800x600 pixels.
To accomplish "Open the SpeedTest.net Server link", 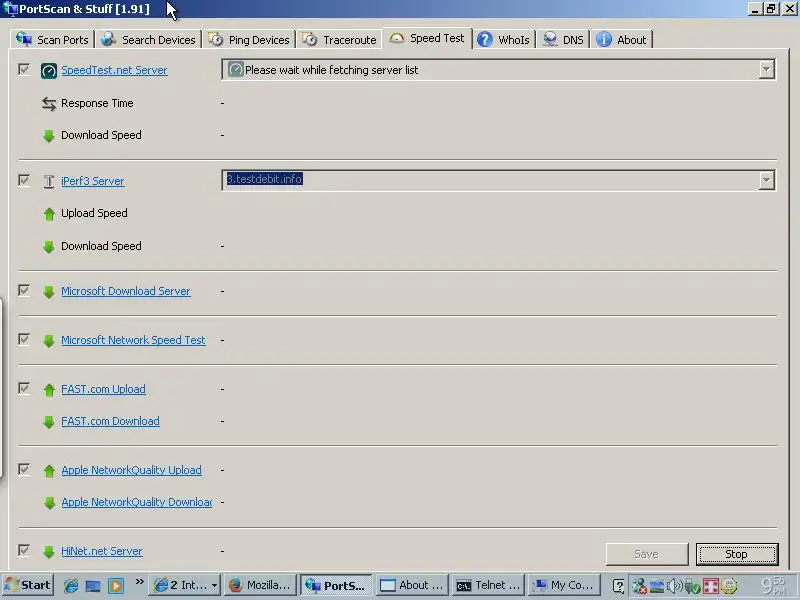I will click(114, 70).
